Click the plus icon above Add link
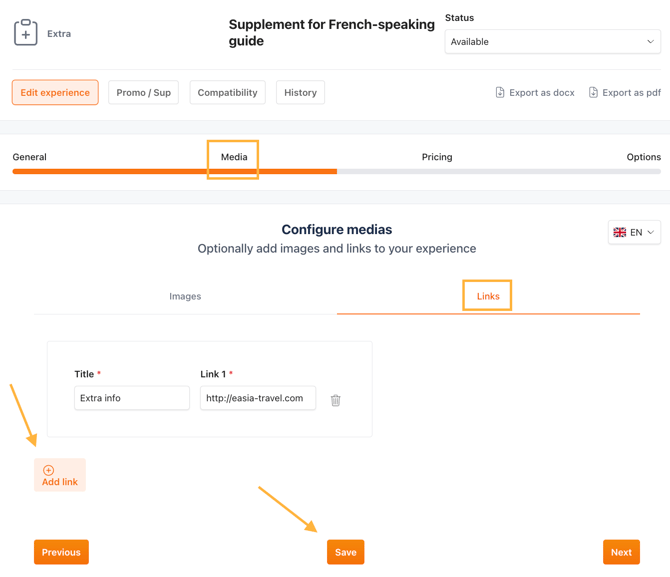Viewport: 670px width, 577px height. click(48, 470)
